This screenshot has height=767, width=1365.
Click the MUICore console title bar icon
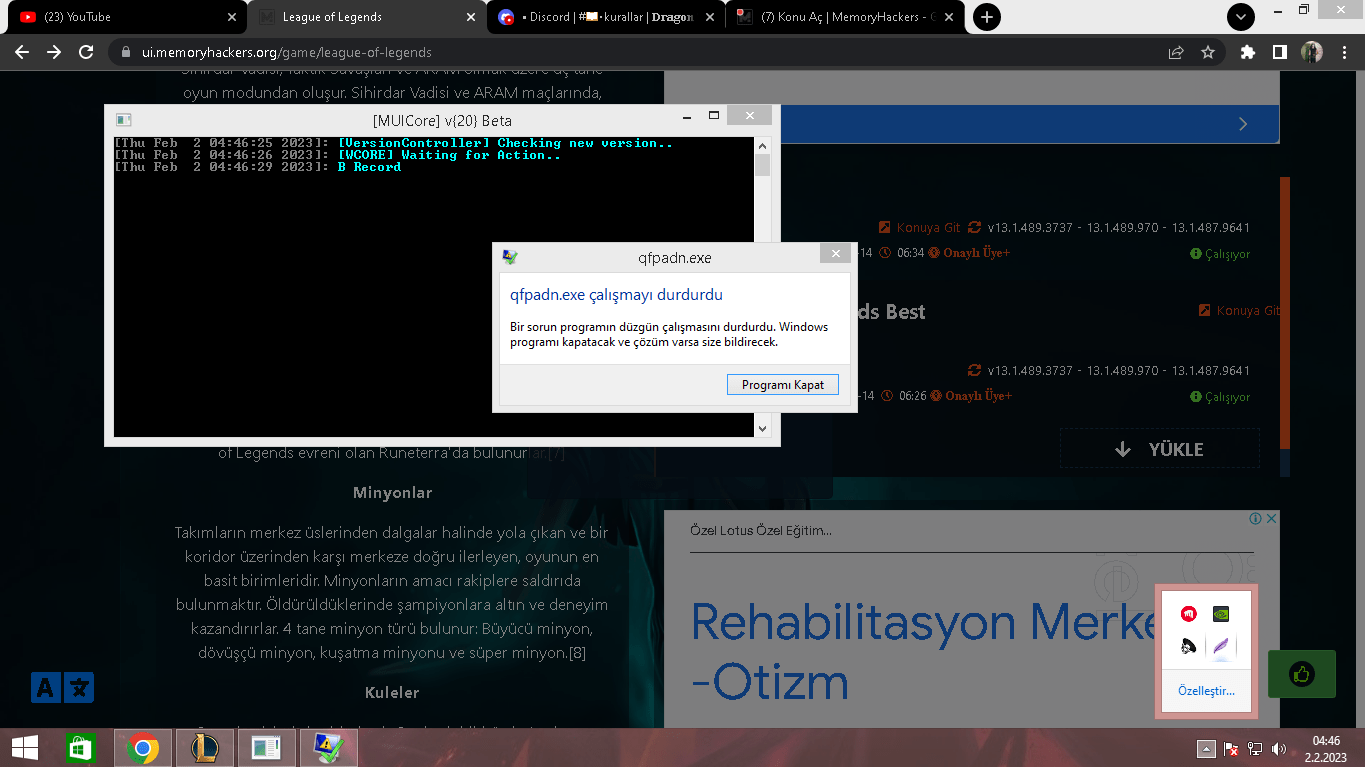pyautogui.click(x=124, y=120)
